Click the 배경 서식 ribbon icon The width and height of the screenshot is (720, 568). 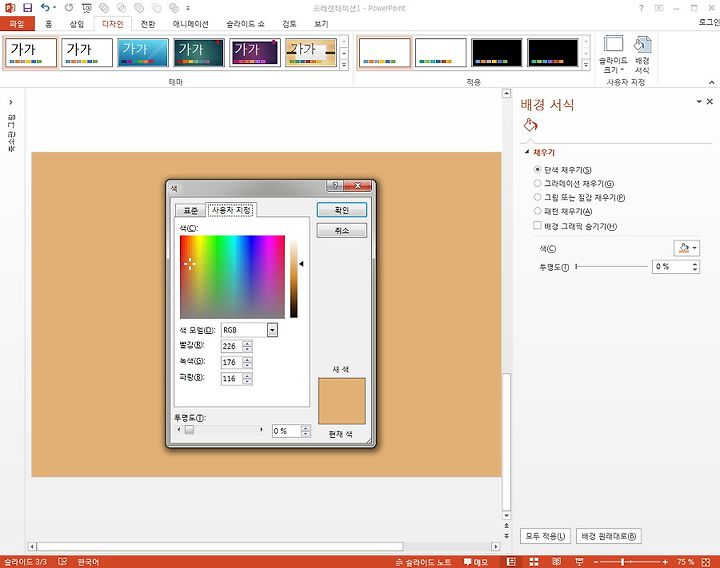[642, 54]
